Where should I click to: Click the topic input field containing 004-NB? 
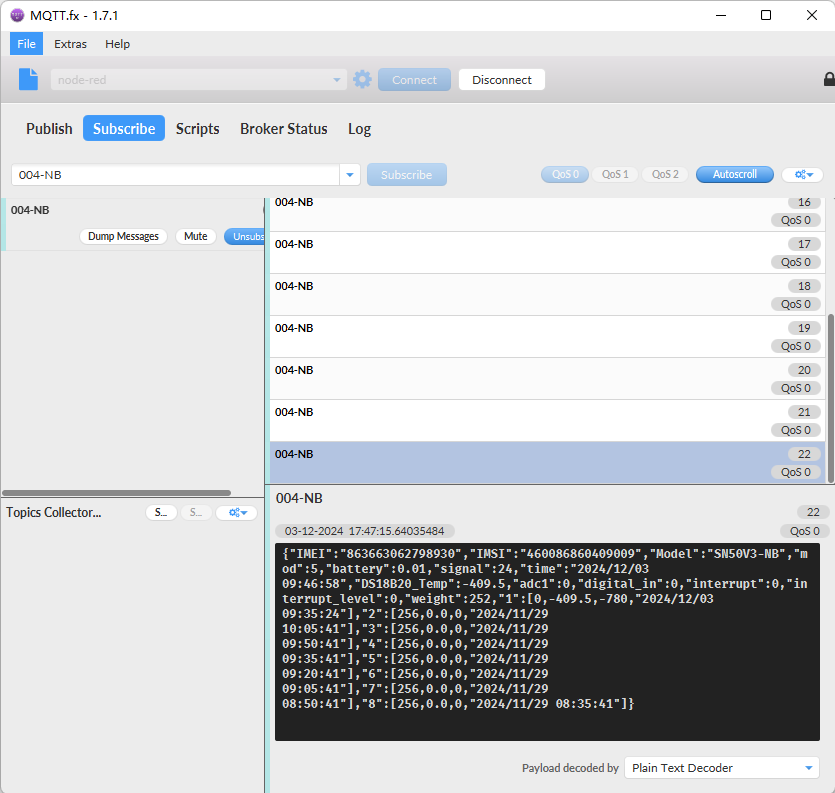coord(175,175)
